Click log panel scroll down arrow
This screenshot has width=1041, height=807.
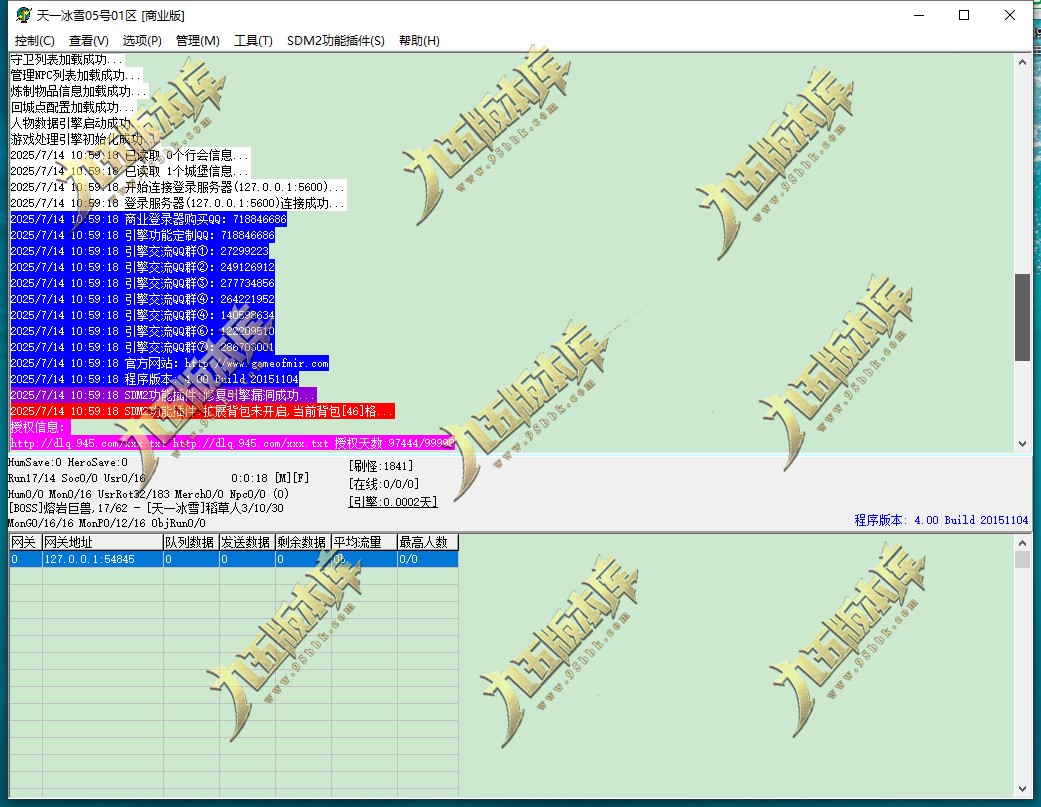[1022, 444]
